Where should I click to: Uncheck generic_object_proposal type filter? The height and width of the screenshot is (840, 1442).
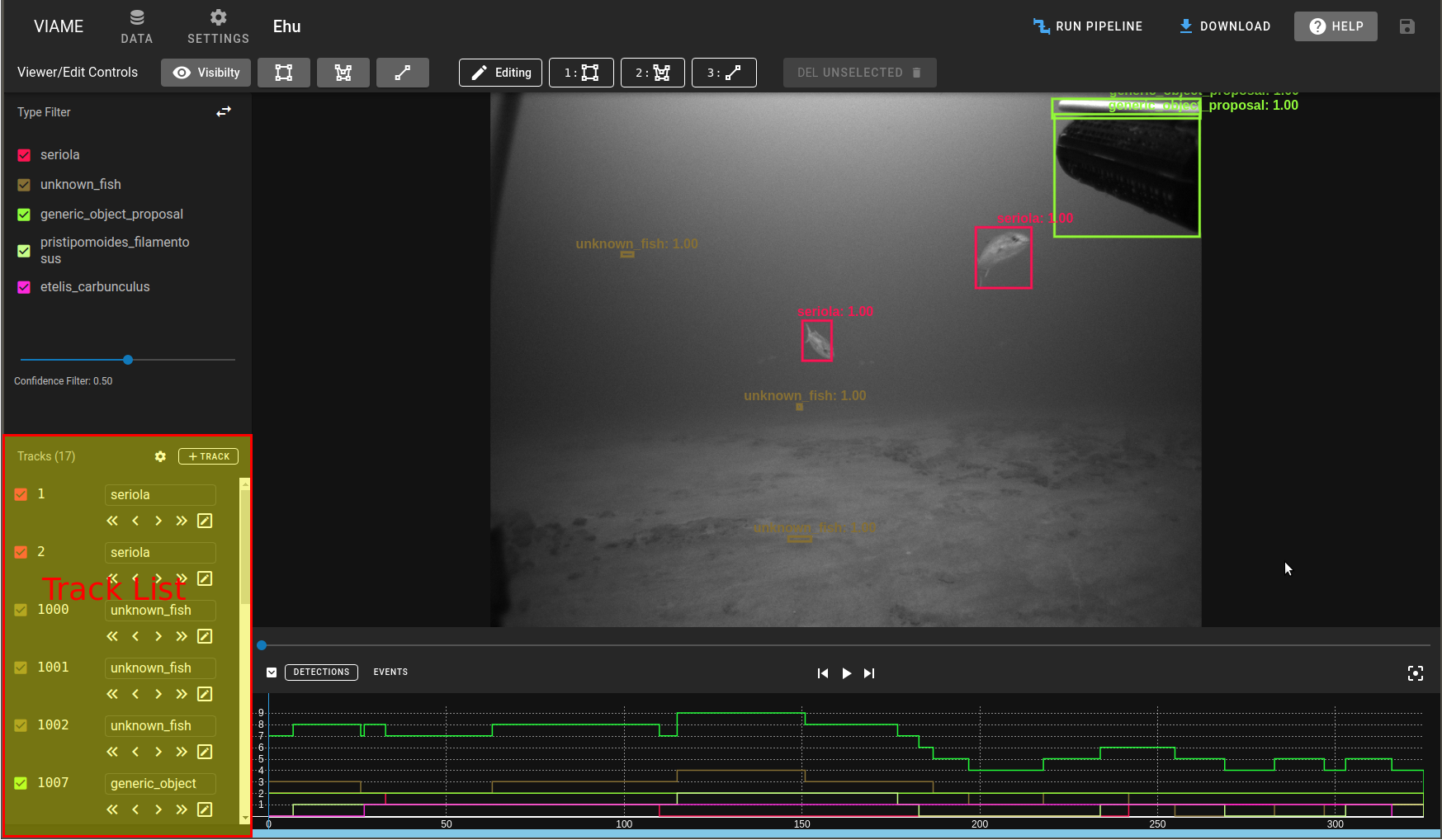coord(24,215)
